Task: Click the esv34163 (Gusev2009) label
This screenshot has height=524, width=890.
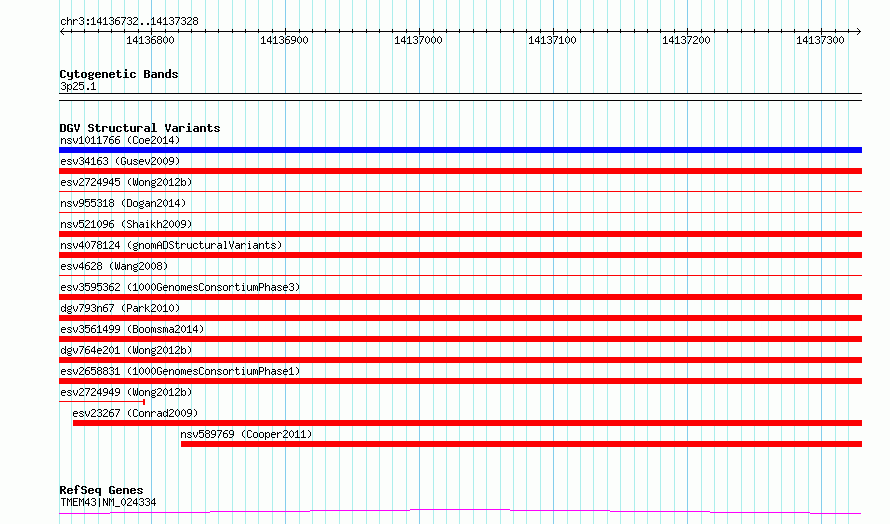Action: click(x=120, y=161)
